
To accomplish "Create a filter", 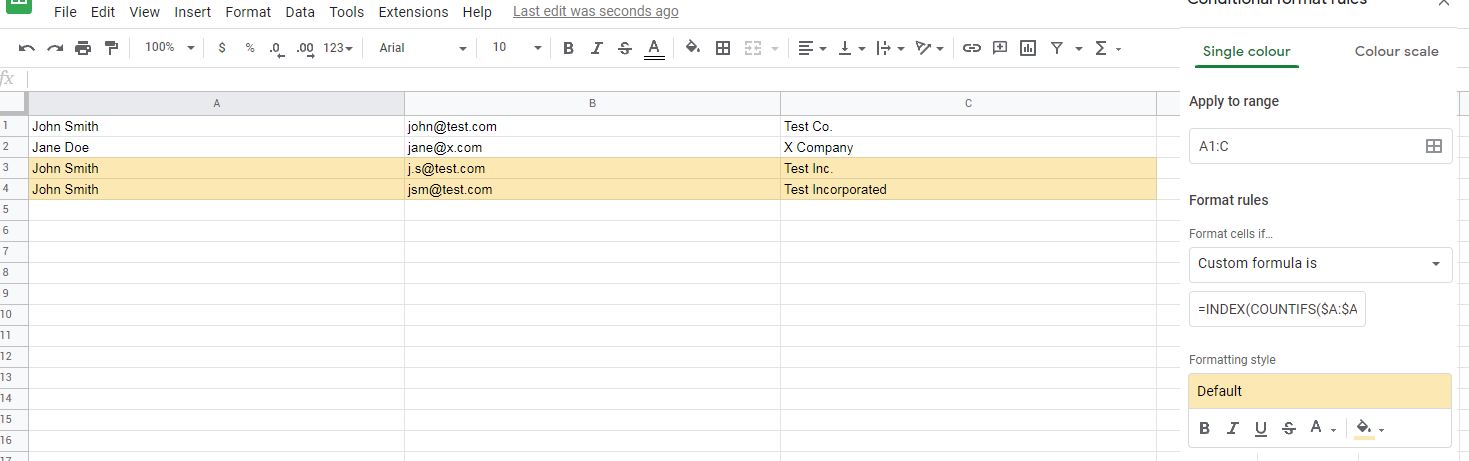I will click(x=1056, y=48).
